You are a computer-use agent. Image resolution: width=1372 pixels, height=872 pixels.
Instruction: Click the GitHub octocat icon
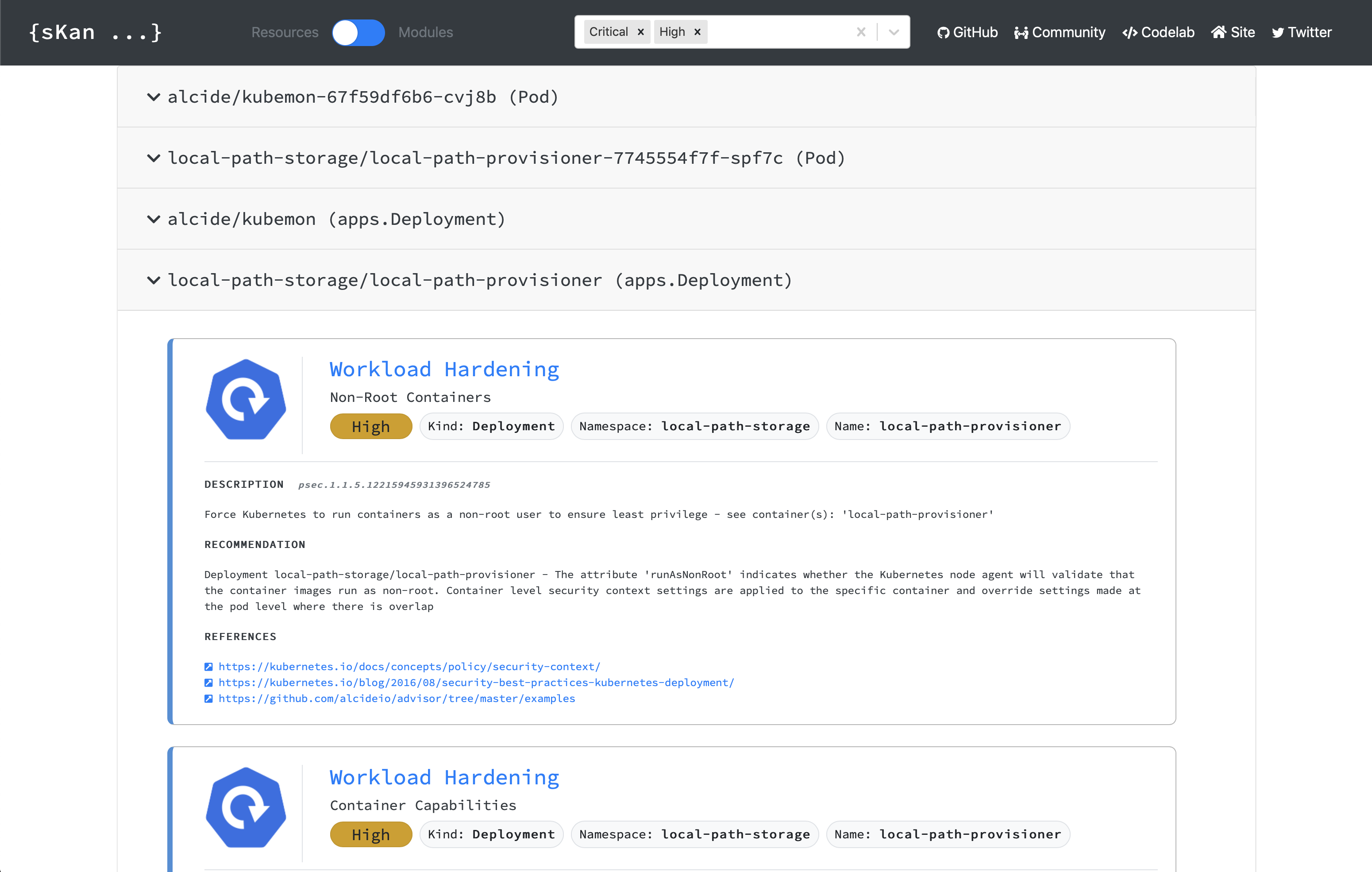[x=943, y=33]
